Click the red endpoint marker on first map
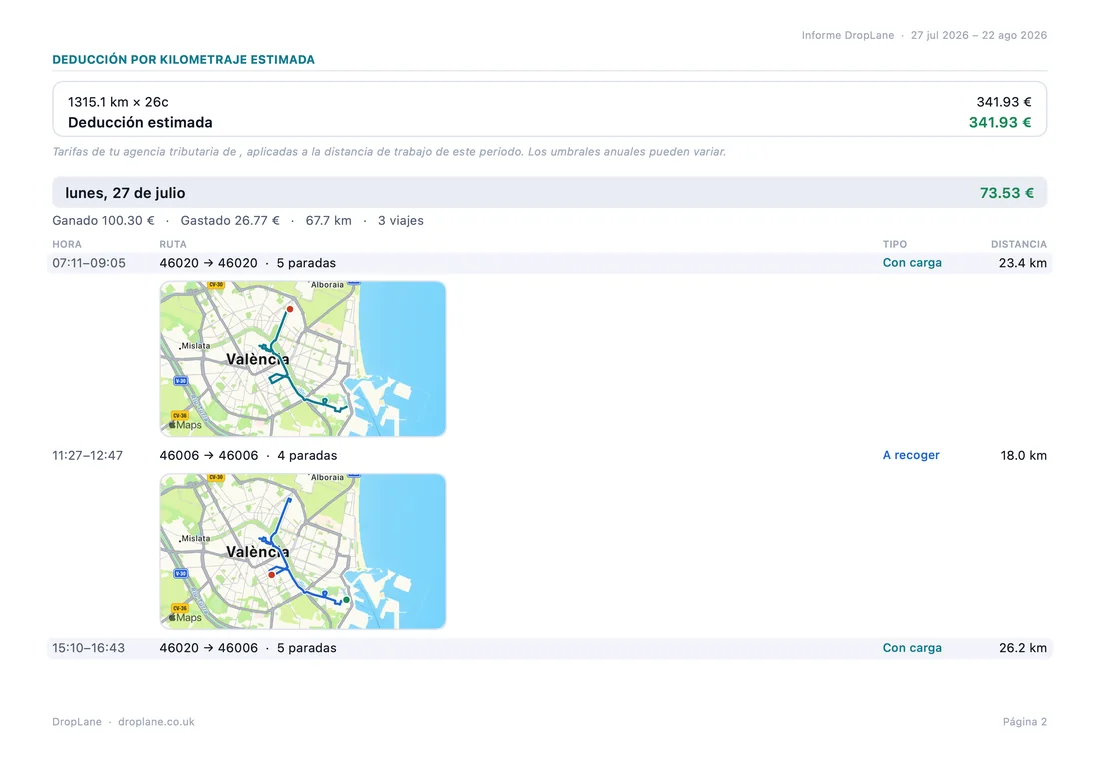Screen dimensions: 1100x778 [290, 309]
